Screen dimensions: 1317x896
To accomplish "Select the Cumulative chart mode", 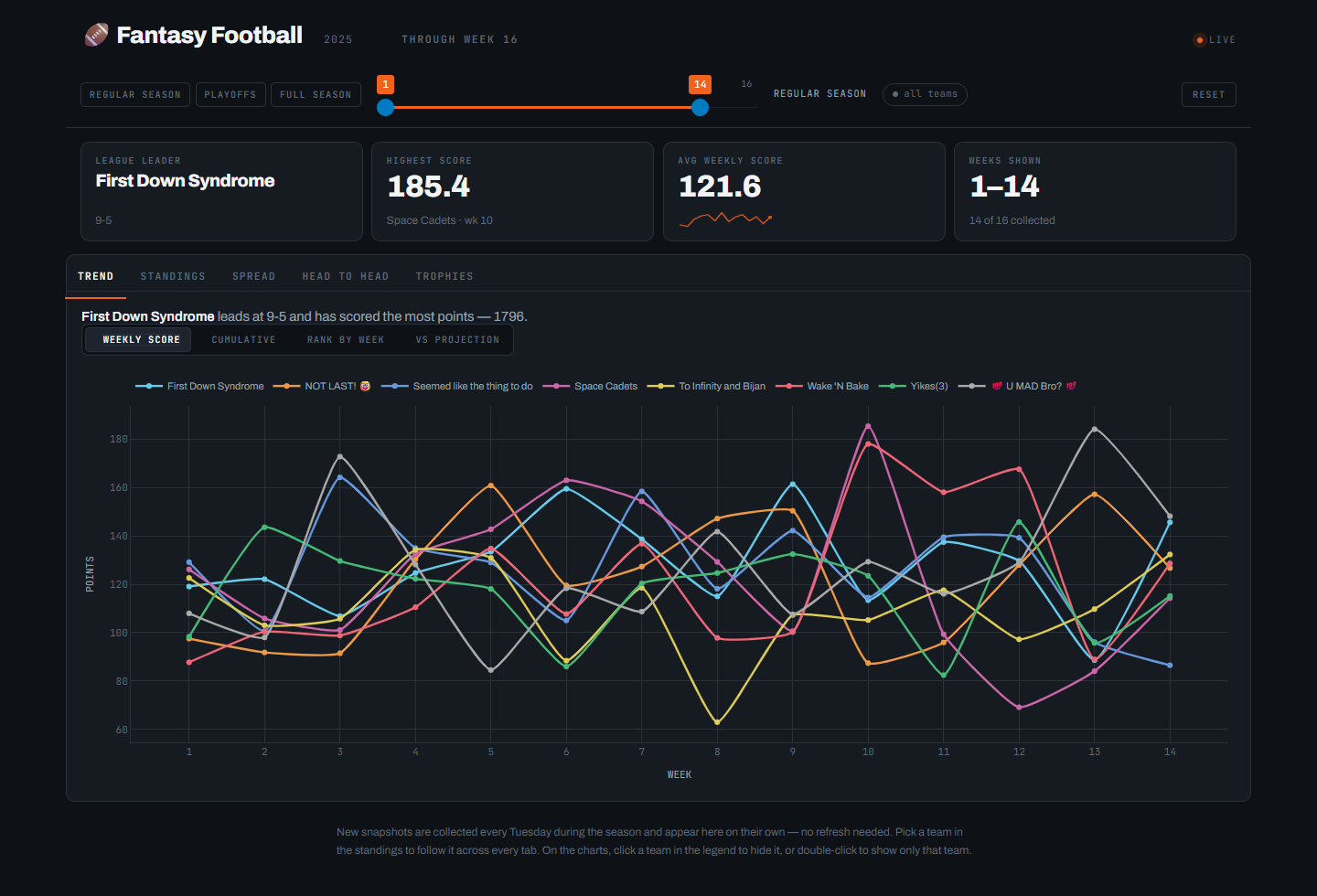I will coord(243,340).
